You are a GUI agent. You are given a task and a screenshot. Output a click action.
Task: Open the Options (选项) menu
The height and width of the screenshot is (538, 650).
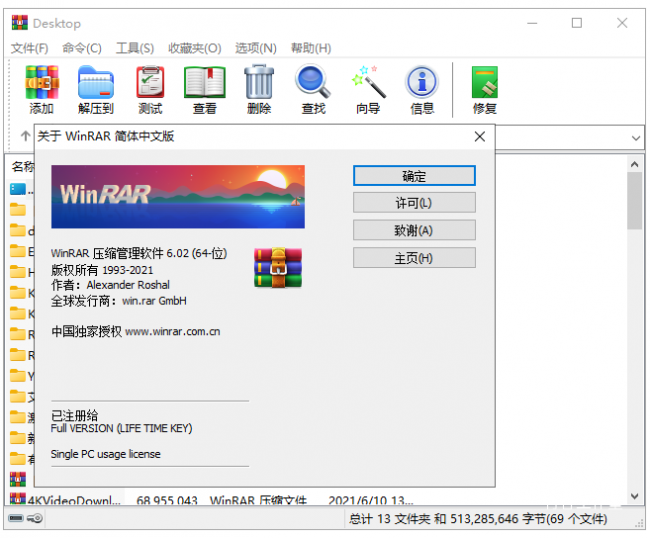[256, 48]
